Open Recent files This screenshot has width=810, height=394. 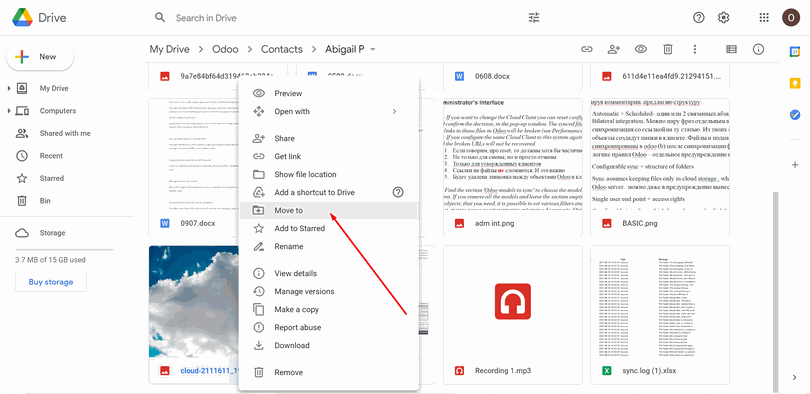tap(51, 156)
